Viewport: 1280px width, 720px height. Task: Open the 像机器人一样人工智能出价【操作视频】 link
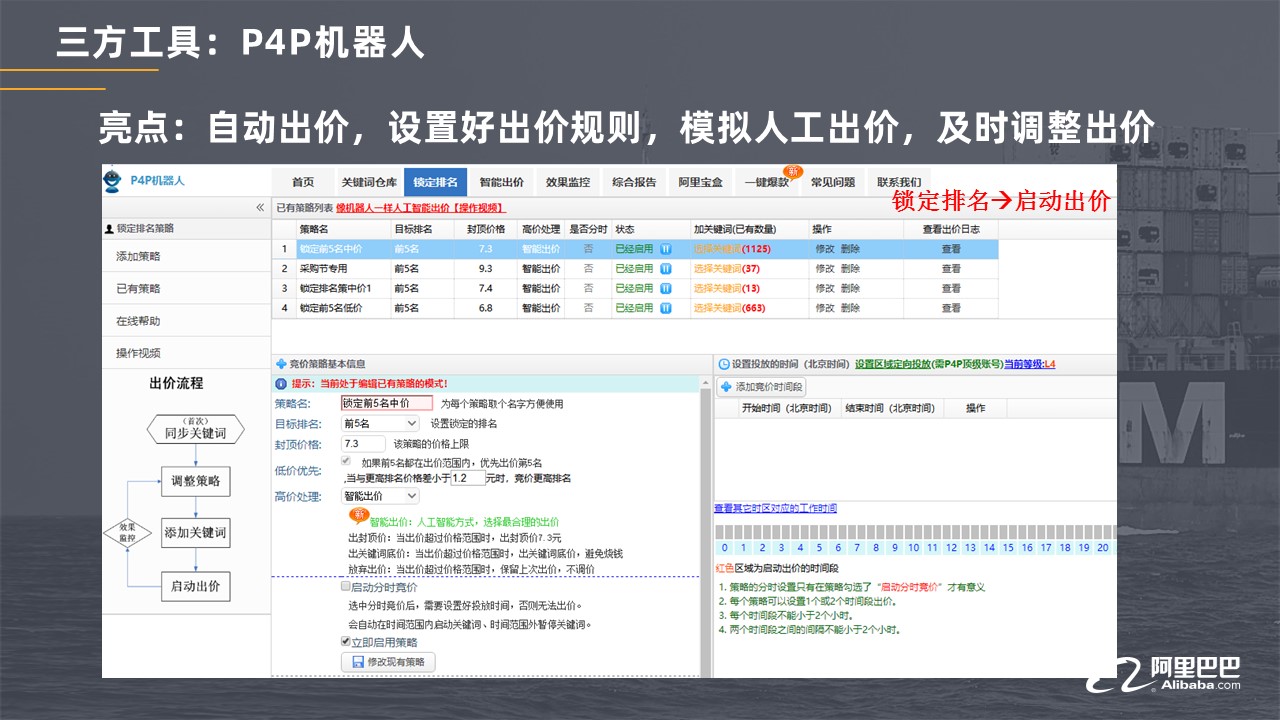[x=421, y=208]
